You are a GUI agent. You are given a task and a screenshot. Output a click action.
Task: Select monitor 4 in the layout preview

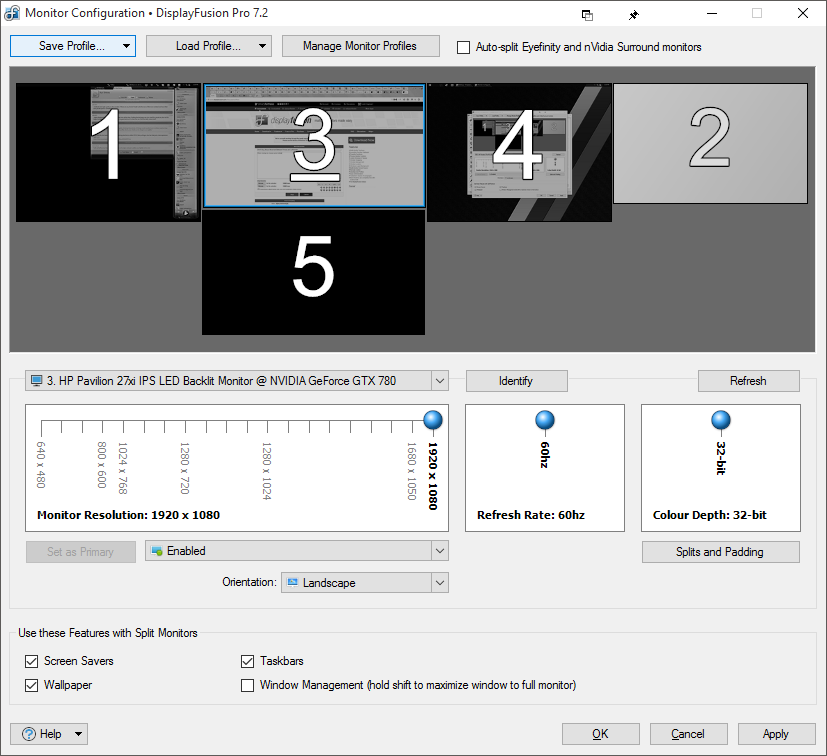pos(518,152)
